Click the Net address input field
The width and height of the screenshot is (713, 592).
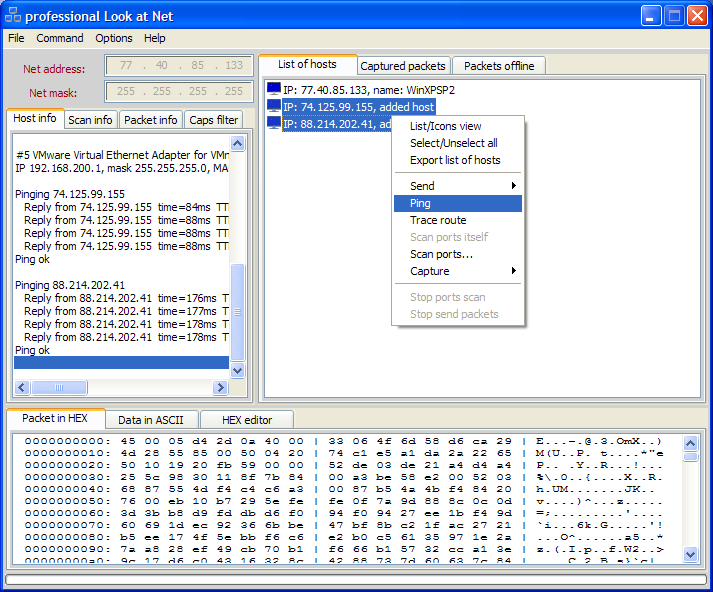pos(179,65)
